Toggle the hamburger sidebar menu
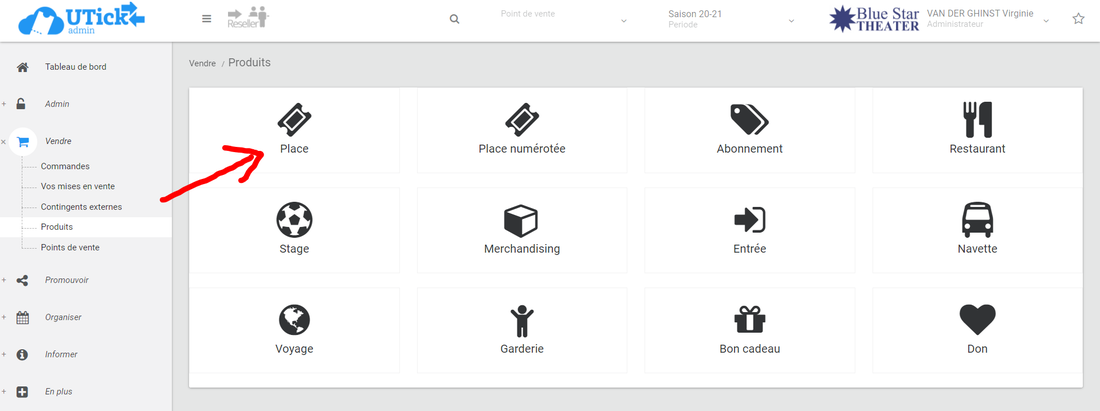 coord(207,19)
